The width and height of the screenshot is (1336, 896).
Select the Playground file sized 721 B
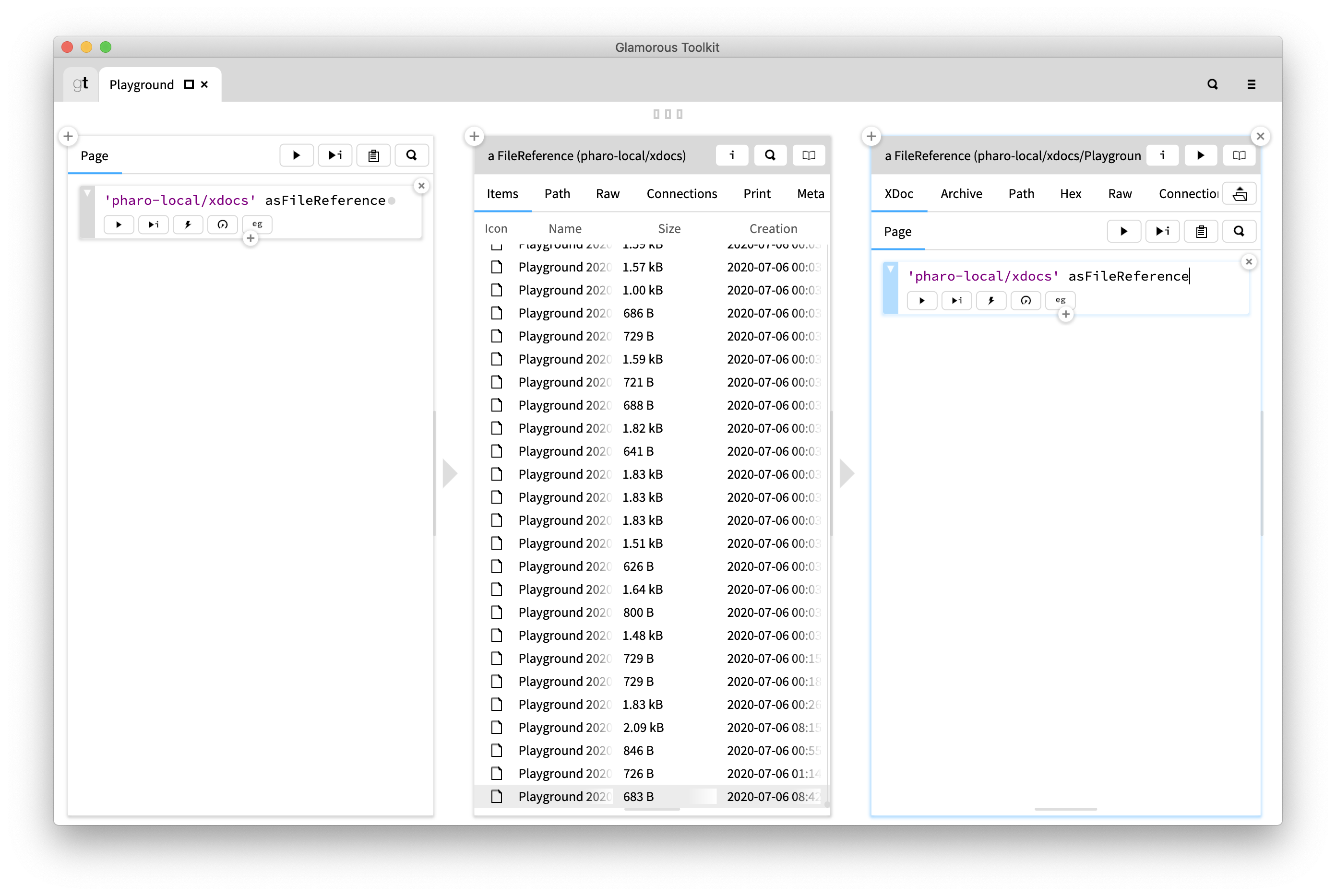(x=651, y=382)
